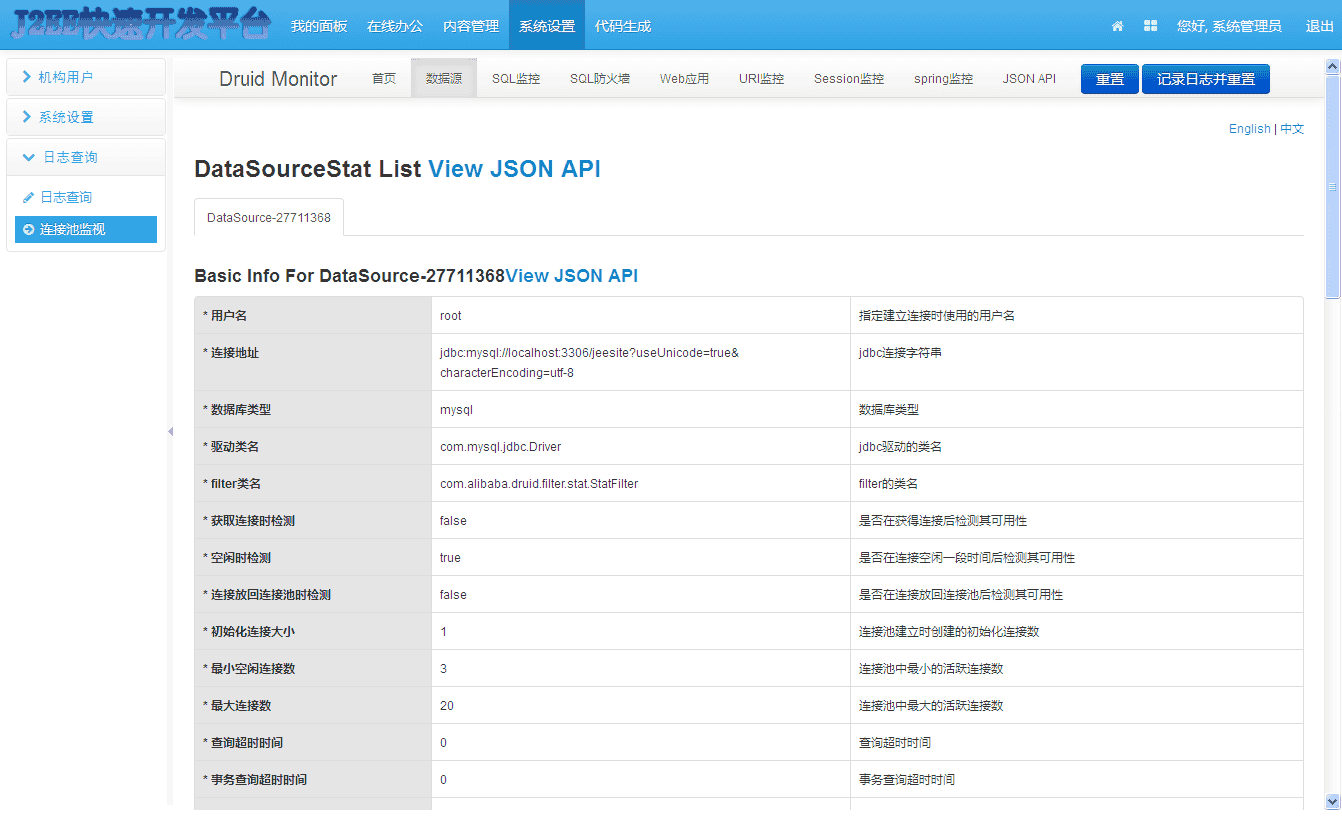The height and width of the screenshot is (817, 1342).
Task: Click the home icon in the top bar
Action: (1117, 26)
